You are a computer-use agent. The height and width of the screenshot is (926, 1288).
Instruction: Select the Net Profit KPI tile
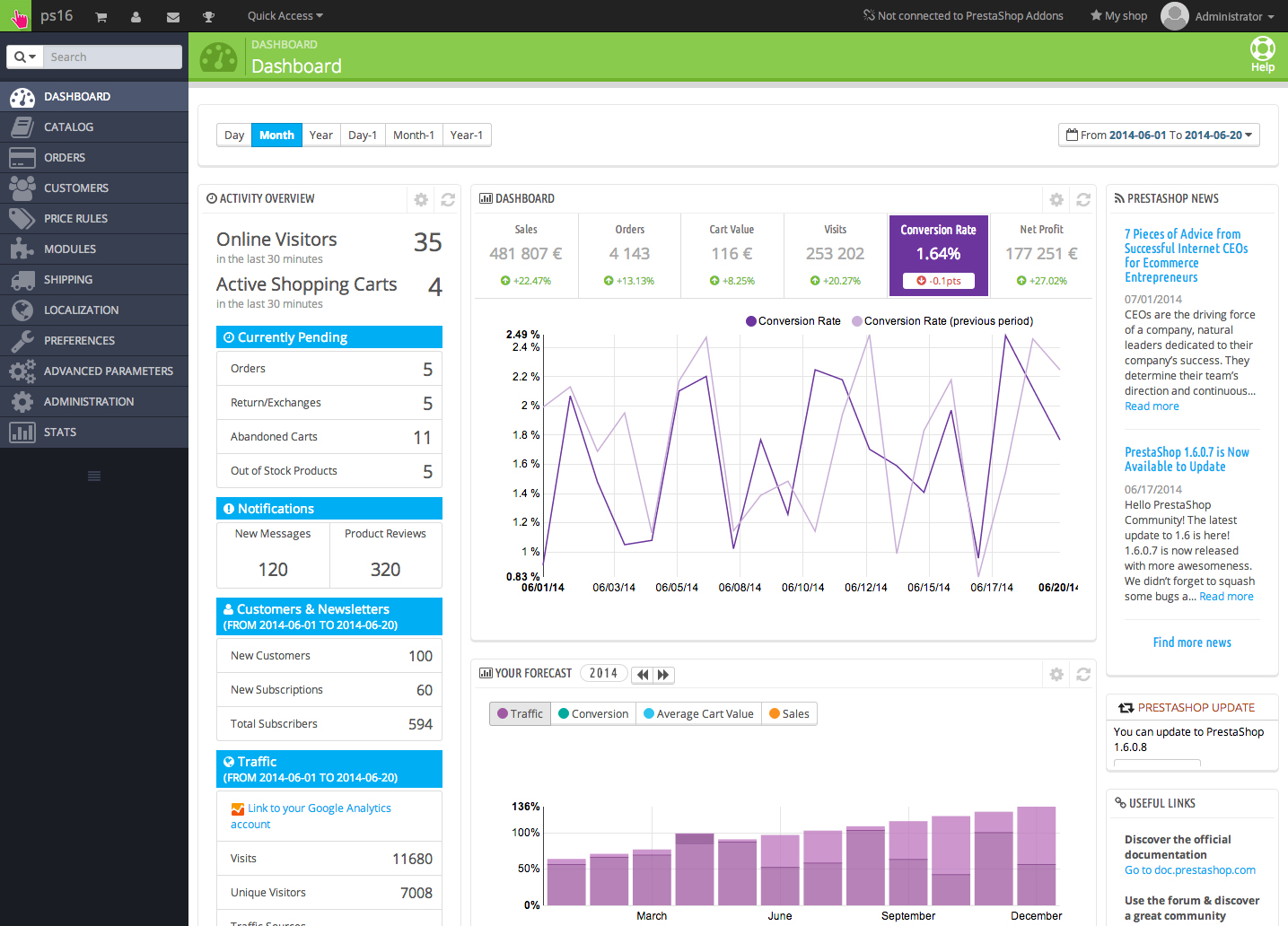click(1041, 256)
